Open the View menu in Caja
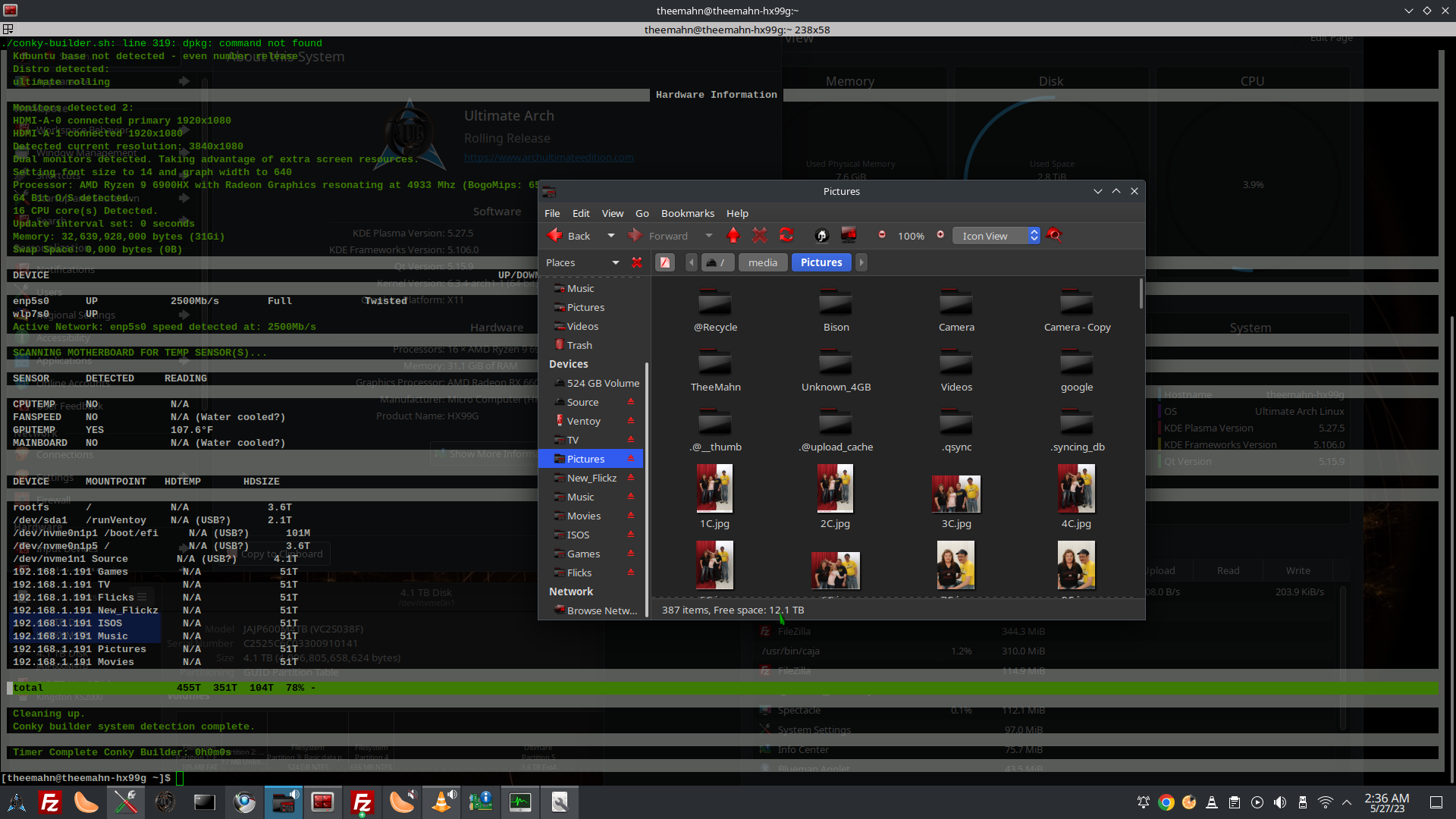 click(x=613, y=213)
